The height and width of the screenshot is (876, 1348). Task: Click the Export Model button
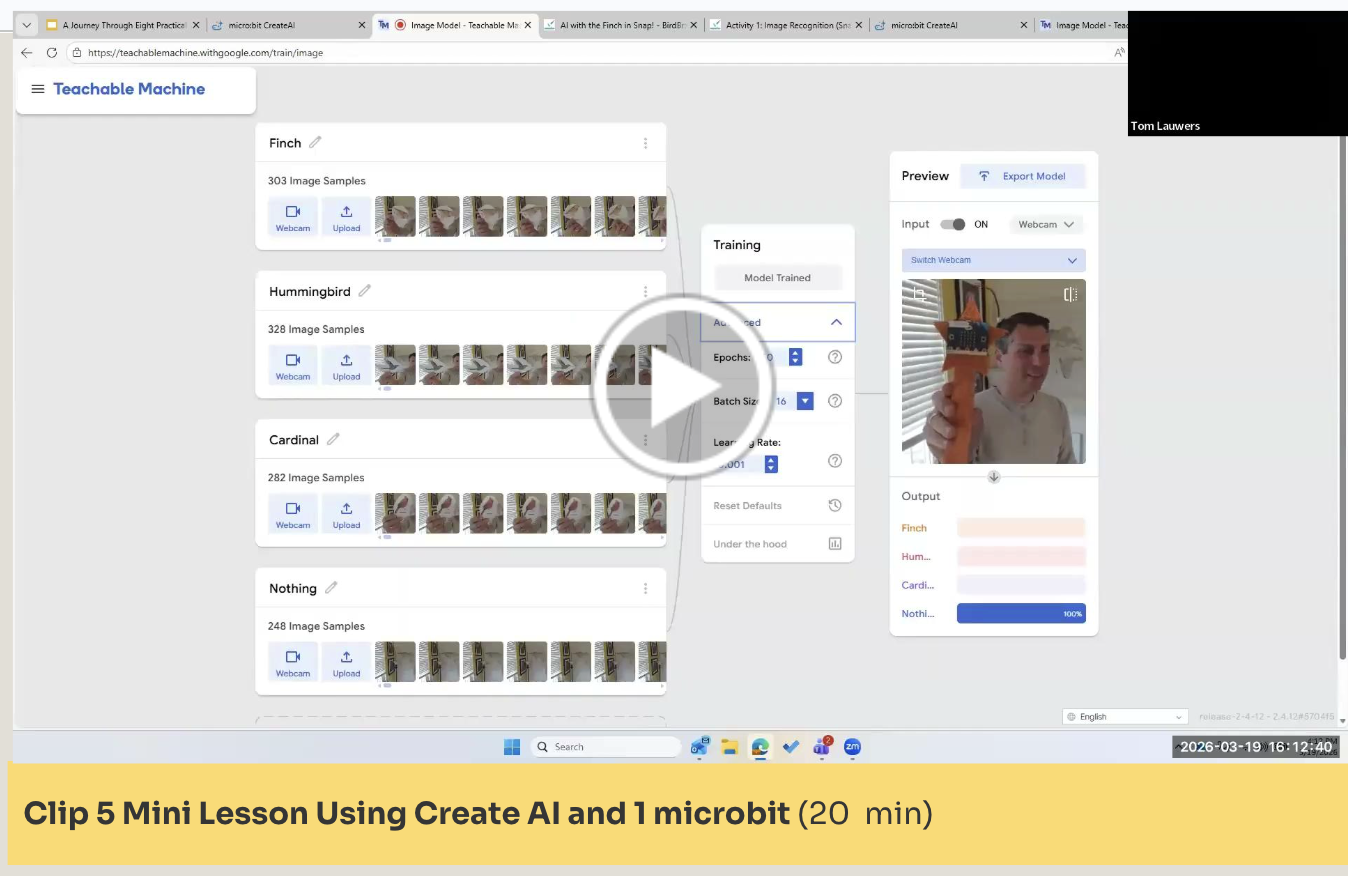tap(1023, 176)
